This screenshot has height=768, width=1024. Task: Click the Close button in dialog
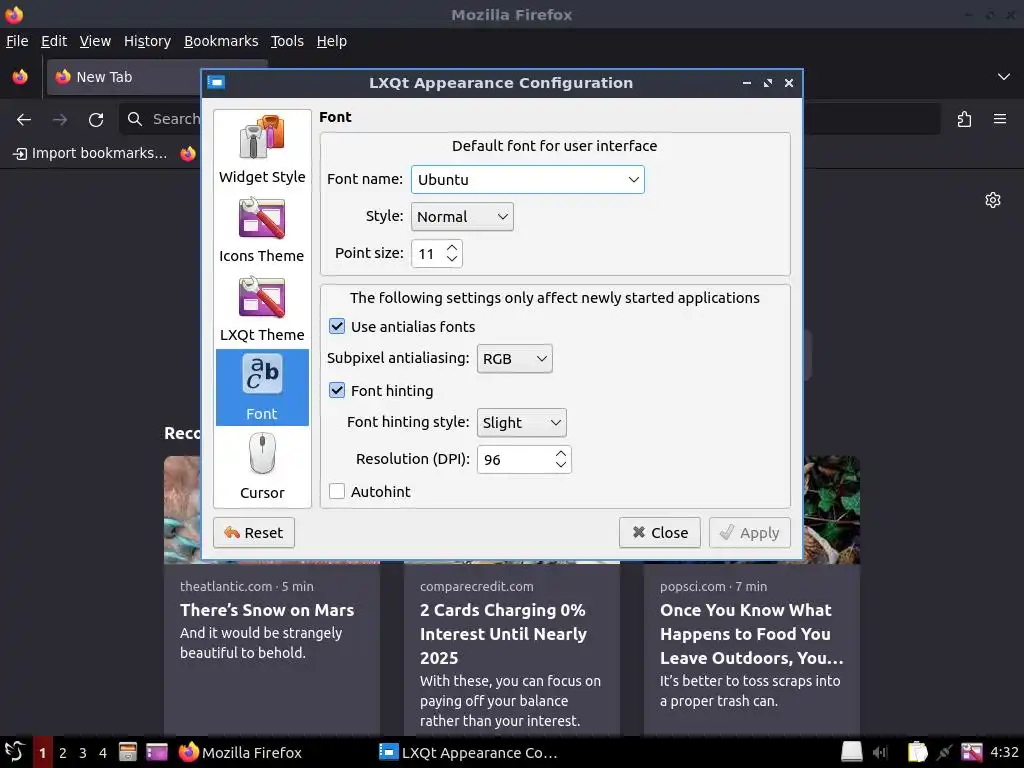660,533
